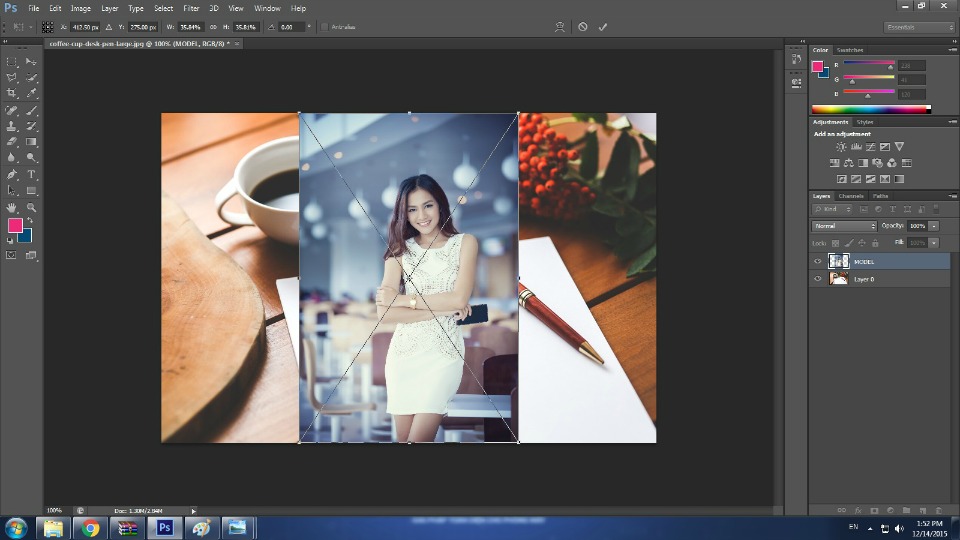Open the Filter menu

[191, 9]
